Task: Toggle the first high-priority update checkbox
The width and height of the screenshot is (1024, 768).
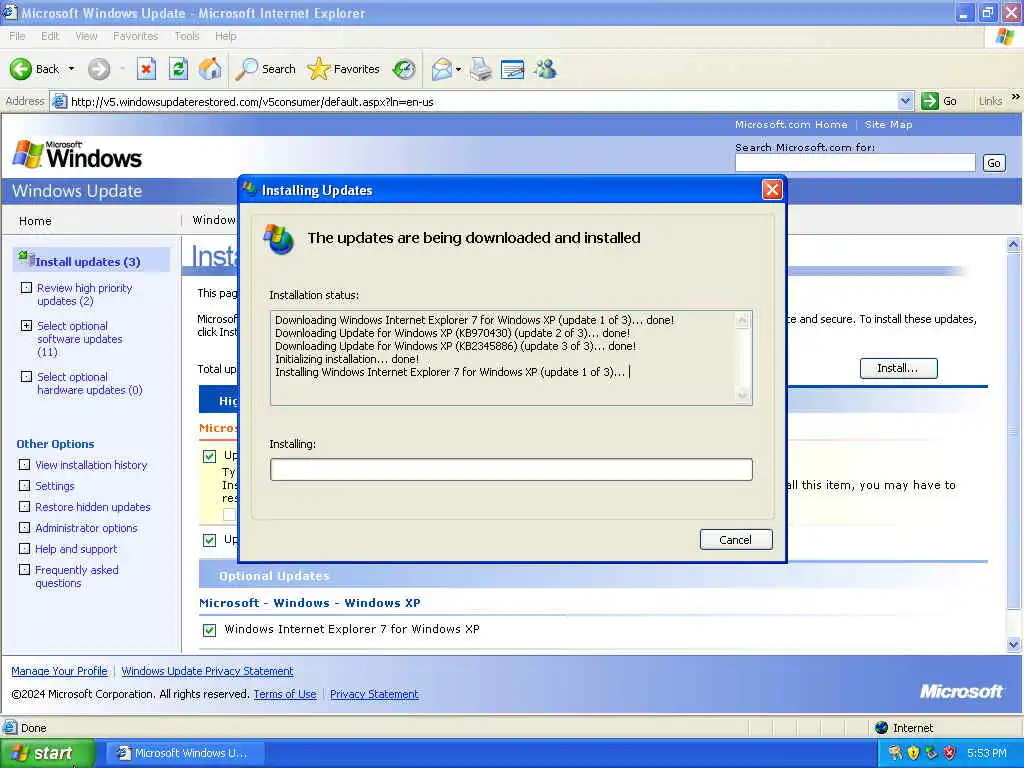Action: 210,456
